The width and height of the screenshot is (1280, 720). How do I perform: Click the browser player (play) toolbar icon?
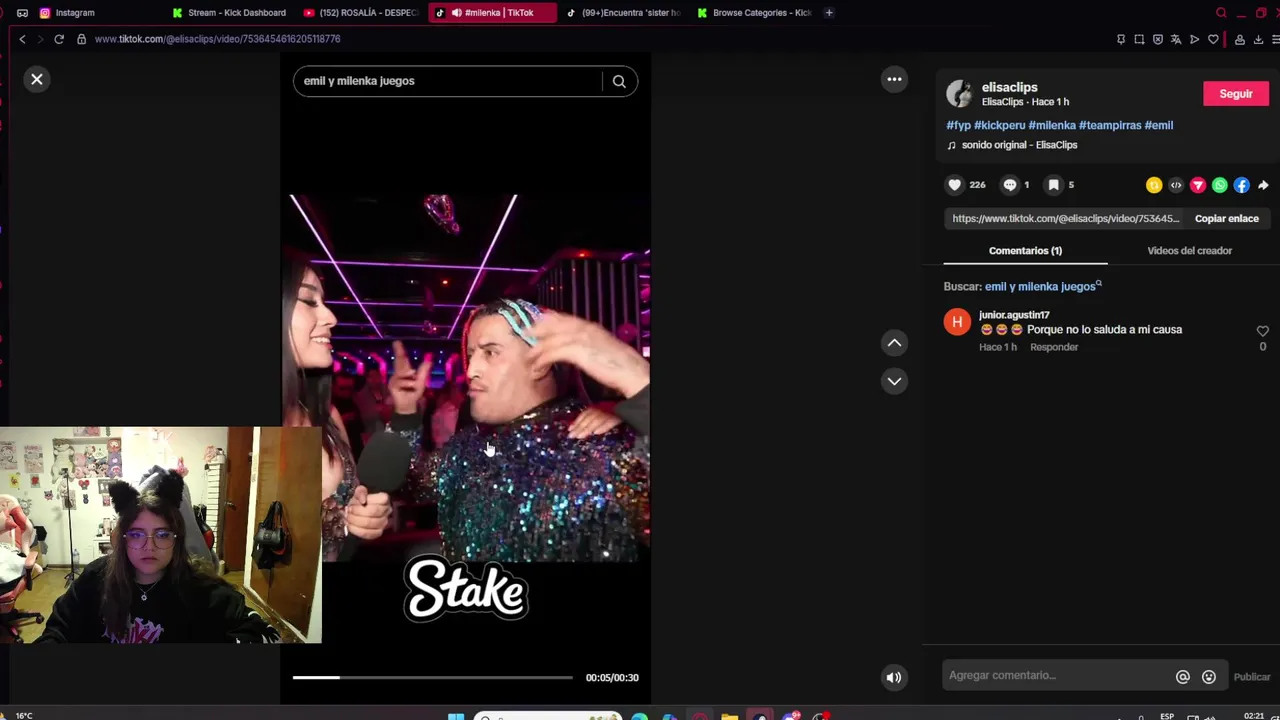(1194, 39)
